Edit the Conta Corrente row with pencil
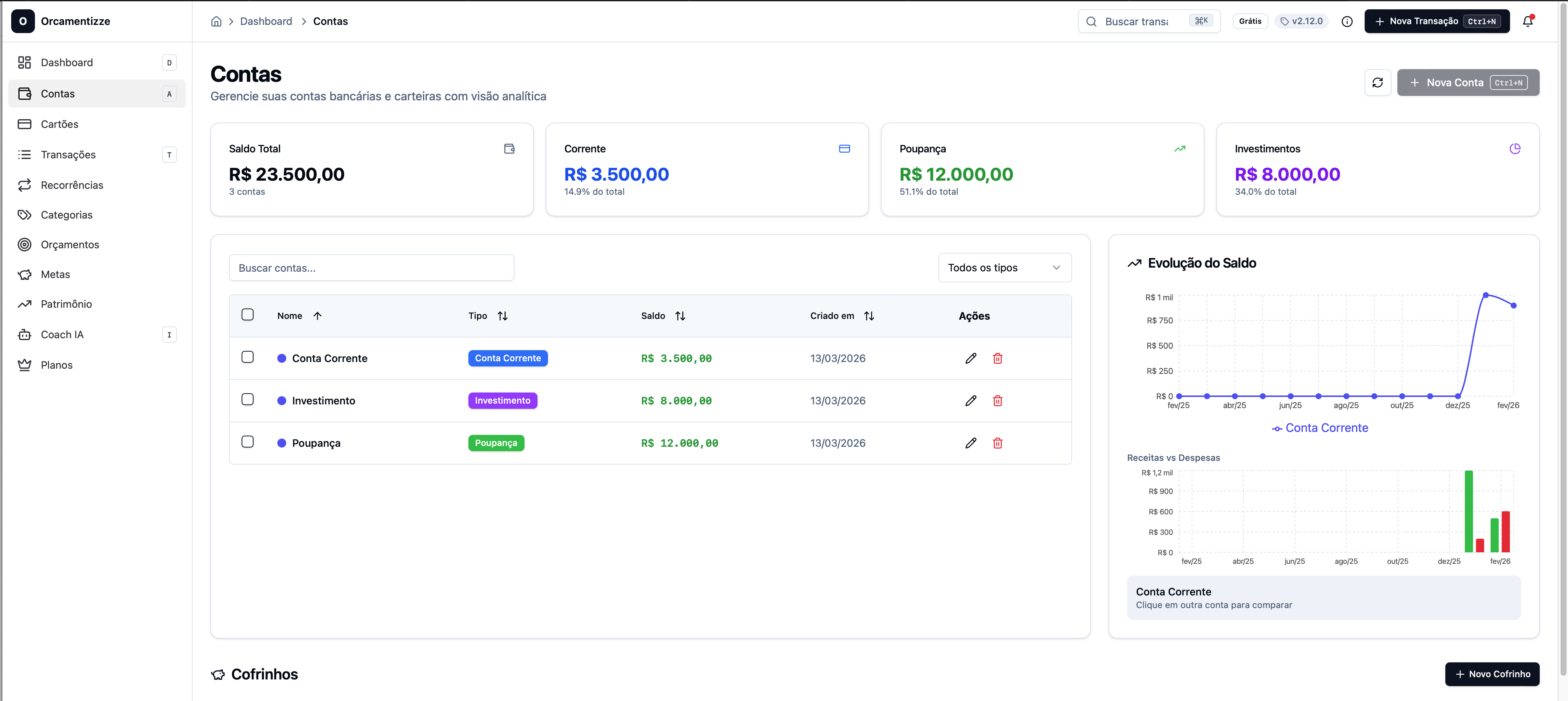This screenshot has height=701, width=1568. point(971,358)
